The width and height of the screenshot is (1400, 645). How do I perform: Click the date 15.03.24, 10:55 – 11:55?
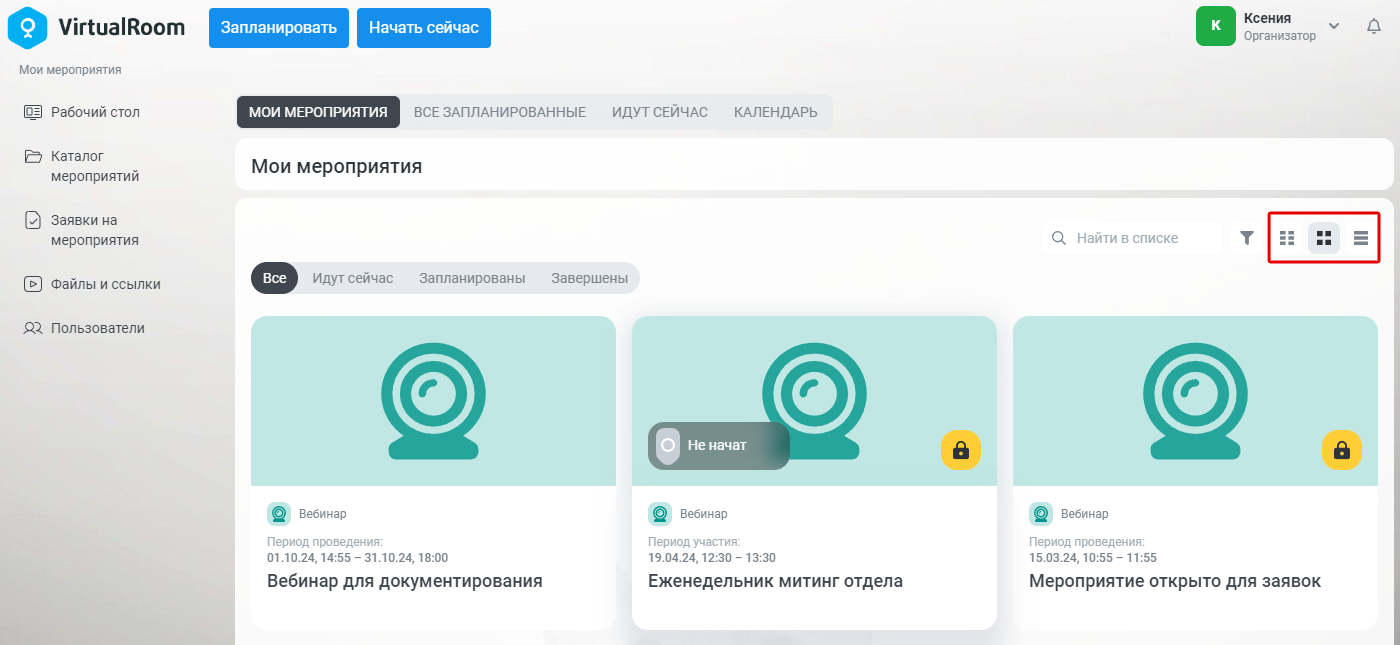1093,558
